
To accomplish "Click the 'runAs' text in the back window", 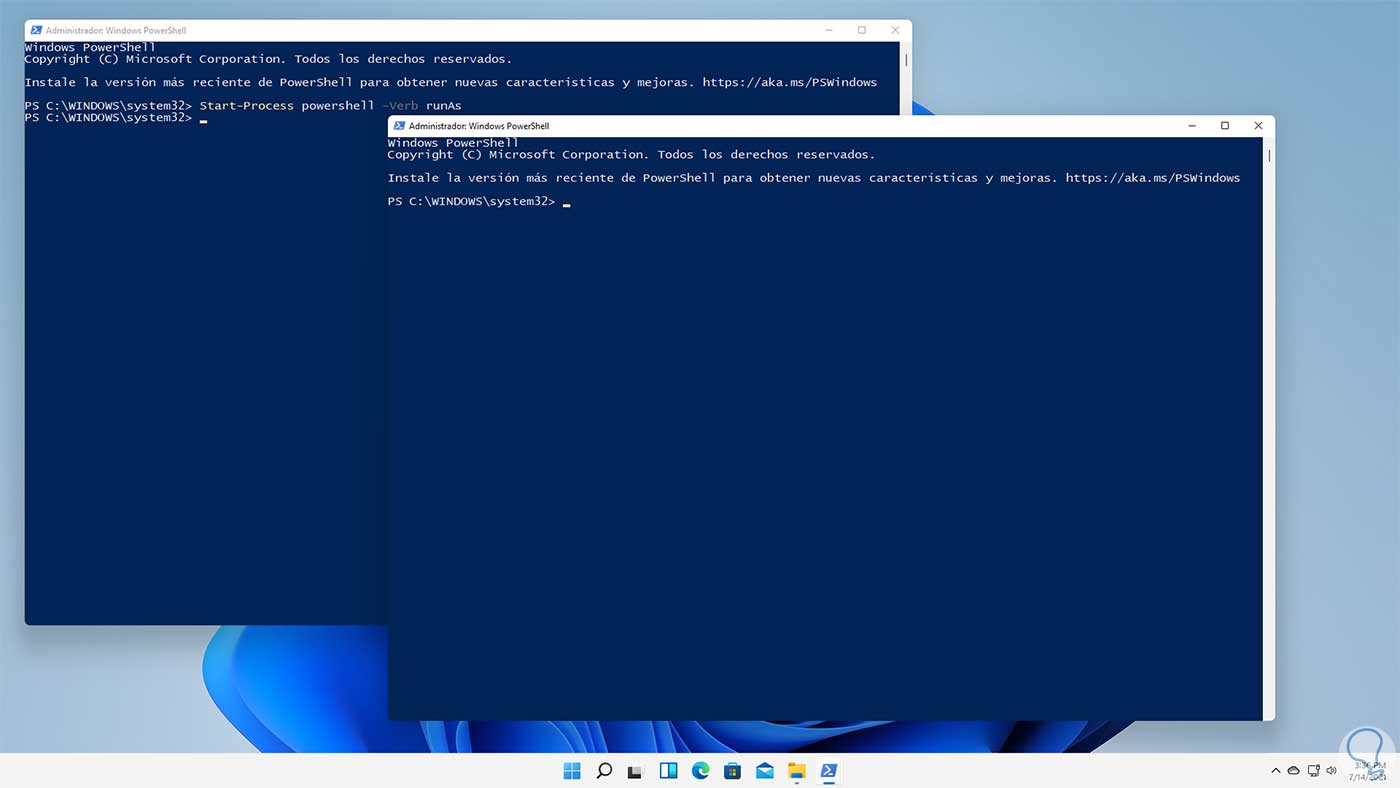I will pyautogui.click(x=444, y=106).
